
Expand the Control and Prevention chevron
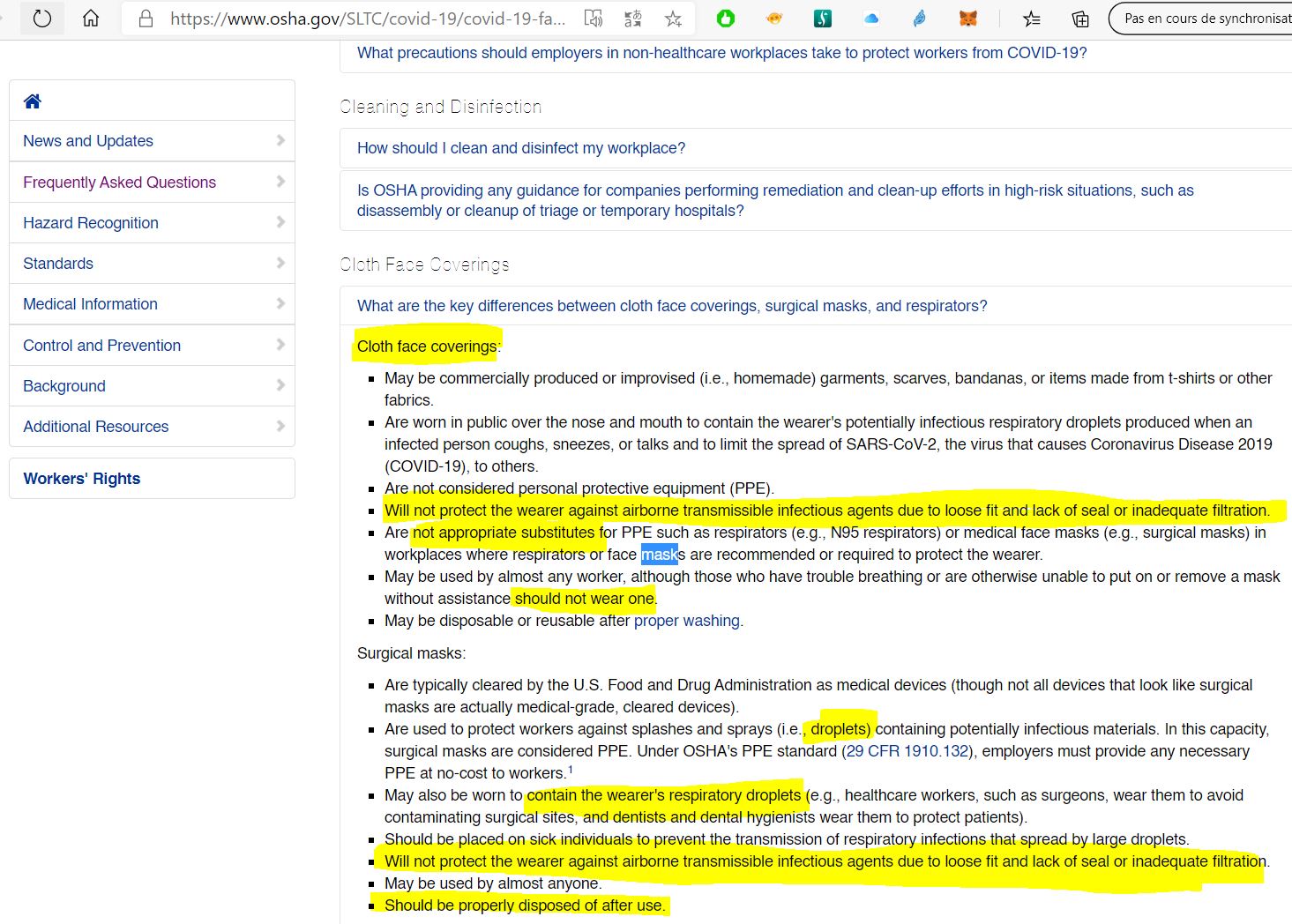coord(280,345)
